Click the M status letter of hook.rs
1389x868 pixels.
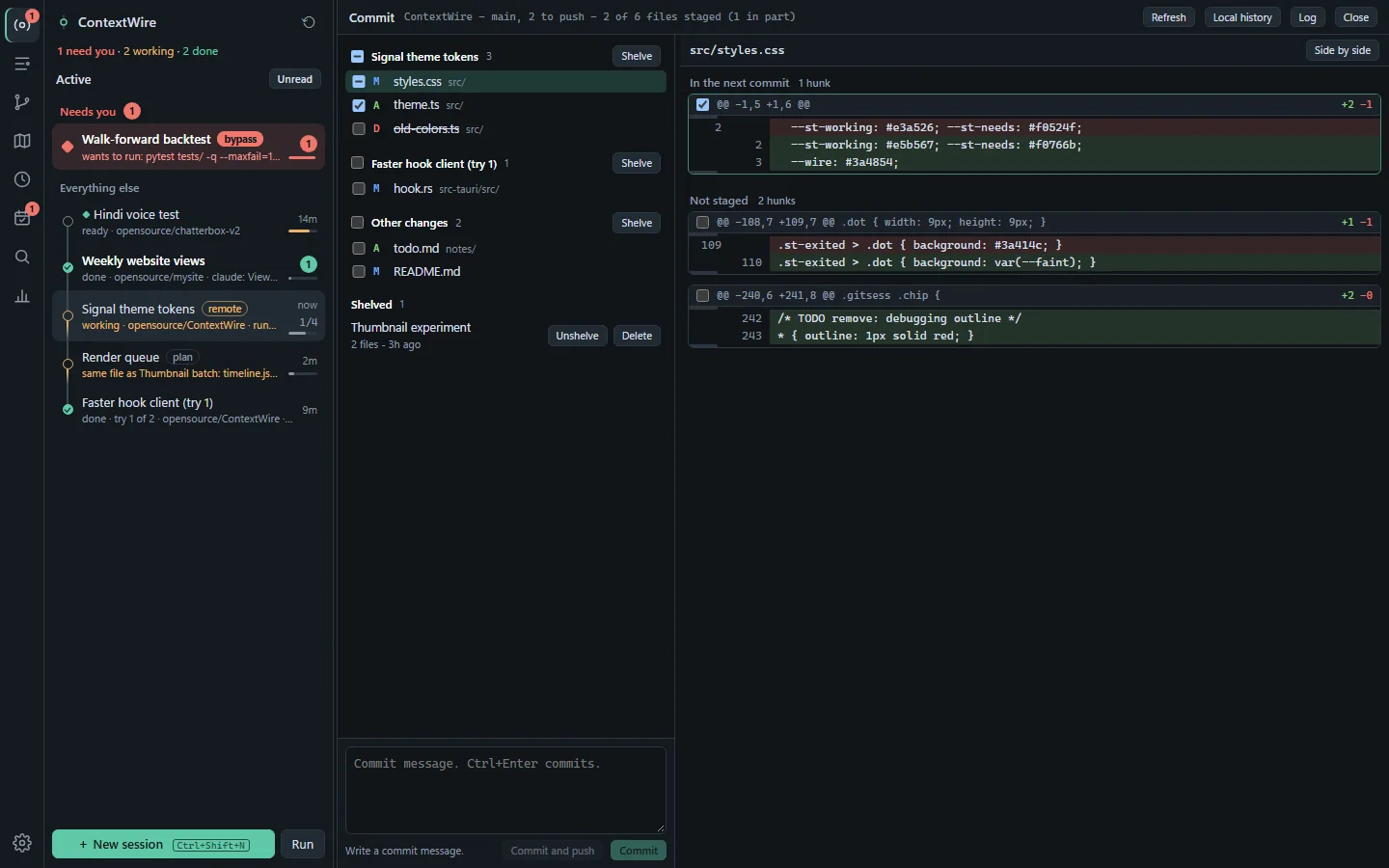376,189
